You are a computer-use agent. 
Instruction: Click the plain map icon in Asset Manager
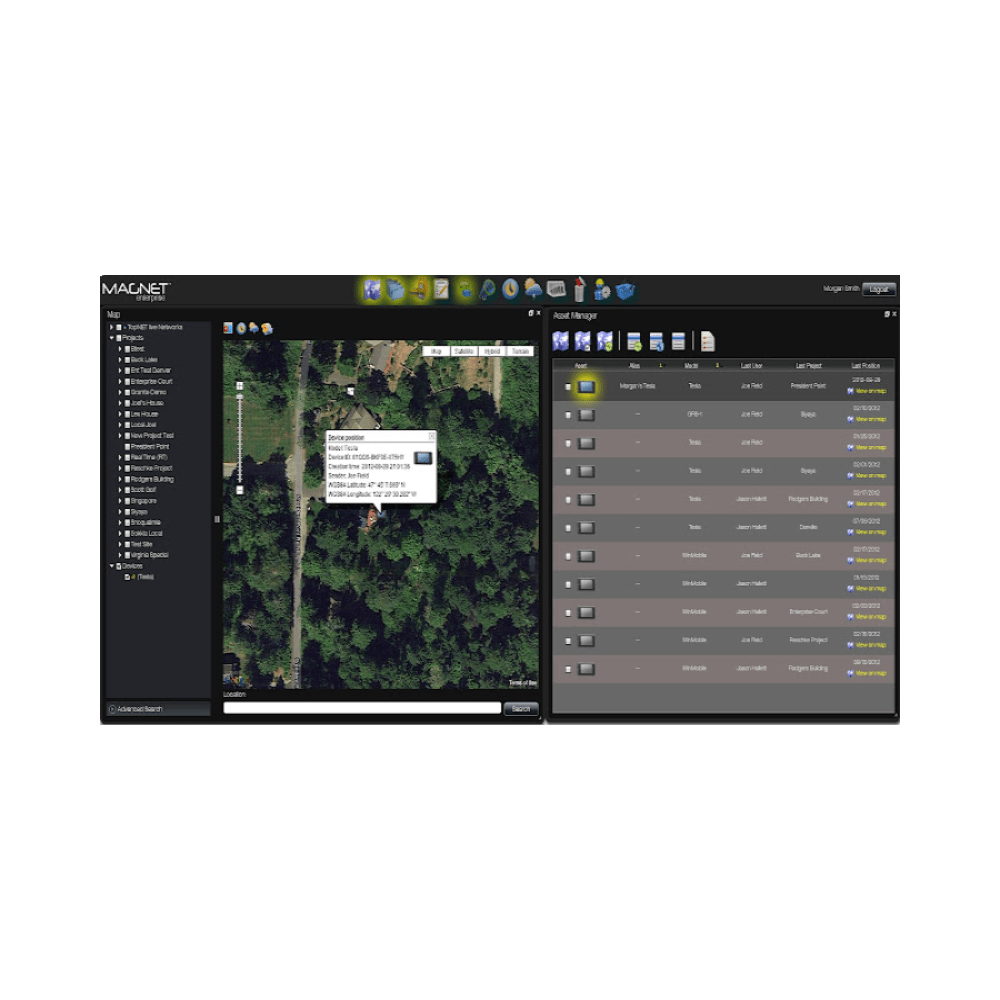click(561, 341)
